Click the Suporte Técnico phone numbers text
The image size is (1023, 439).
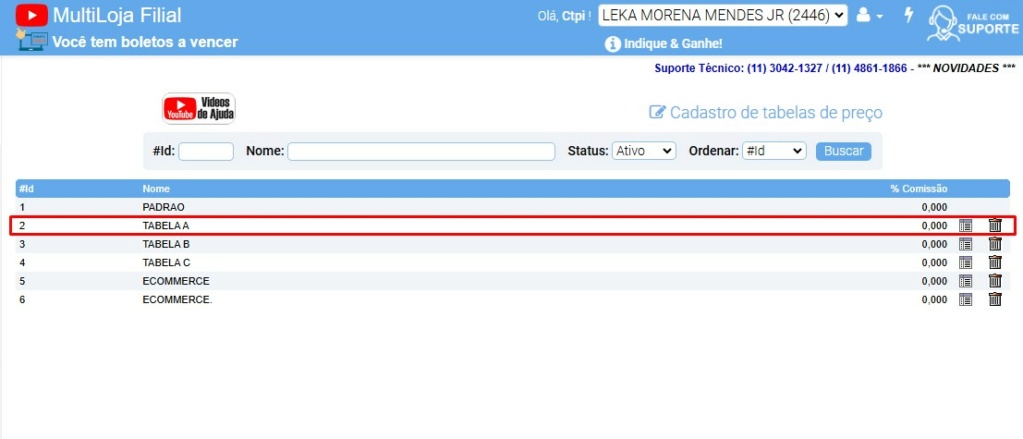pos(780,68)
